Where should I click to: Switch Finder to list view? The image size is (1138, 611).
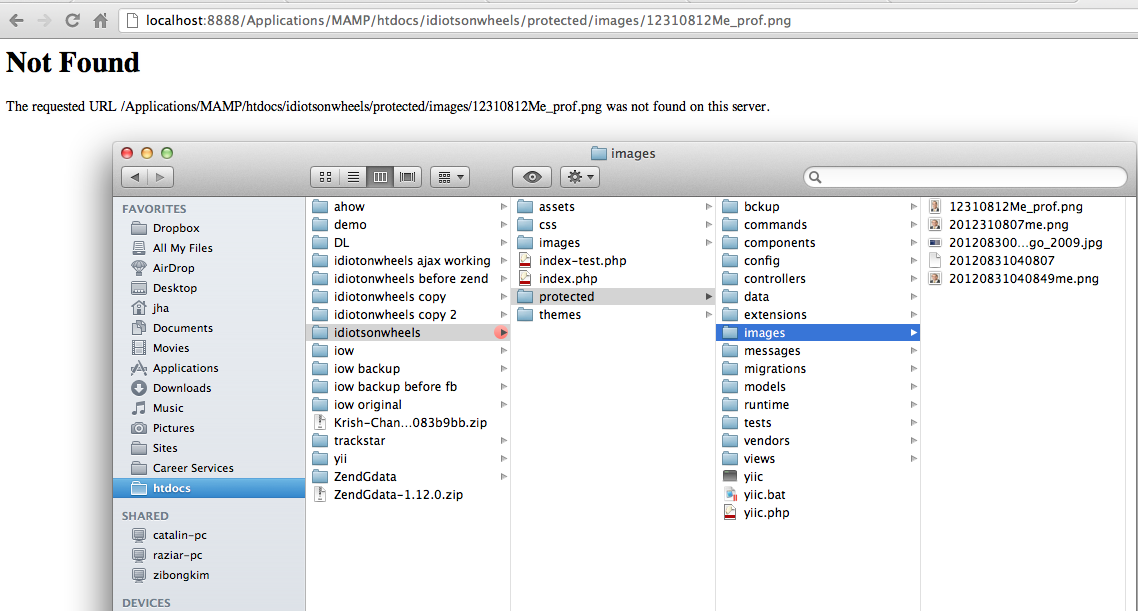(353, 176)
